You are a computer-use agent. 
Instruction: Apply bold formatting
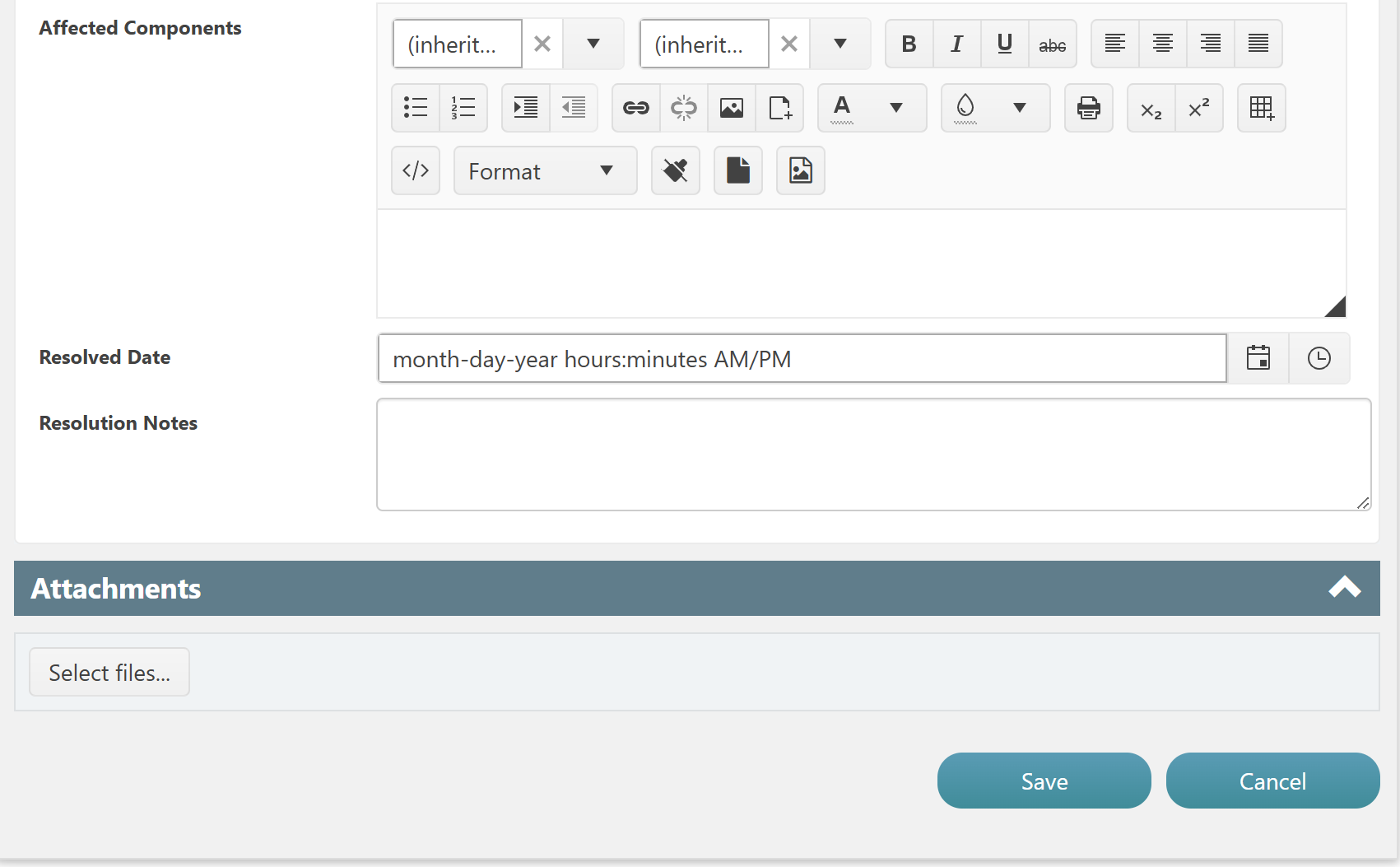click(909, 44)
